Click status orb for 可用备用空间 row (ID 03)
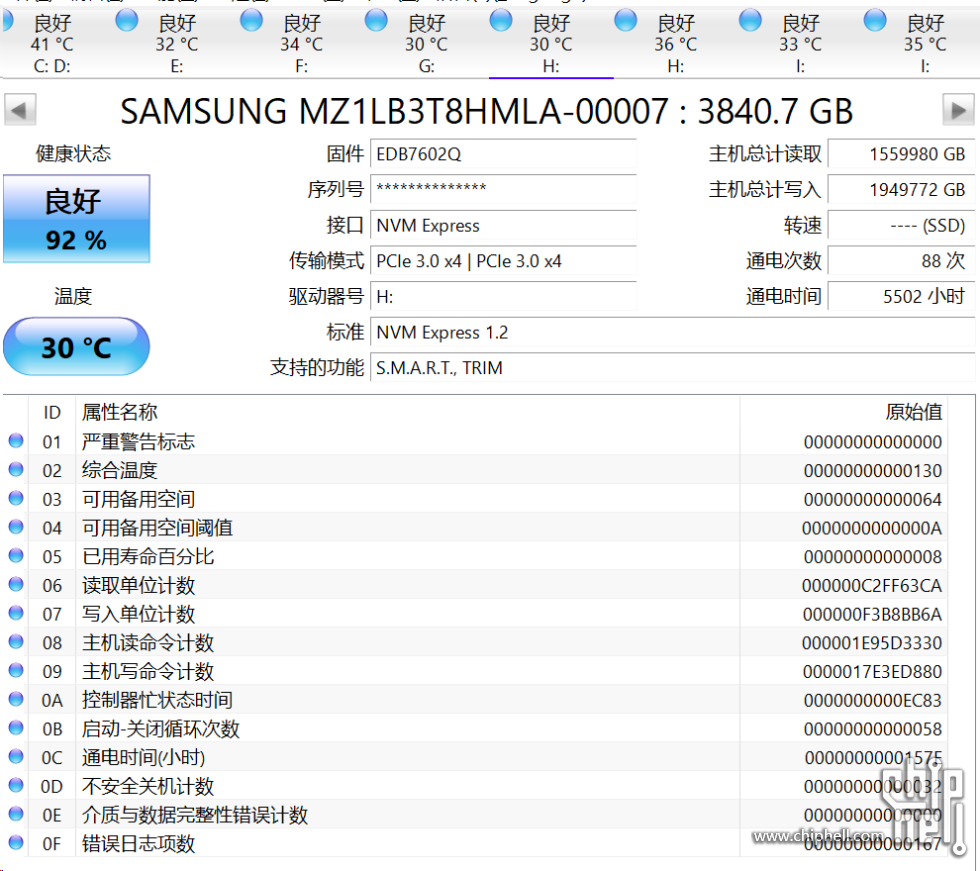980x871 pixels. 16,499
